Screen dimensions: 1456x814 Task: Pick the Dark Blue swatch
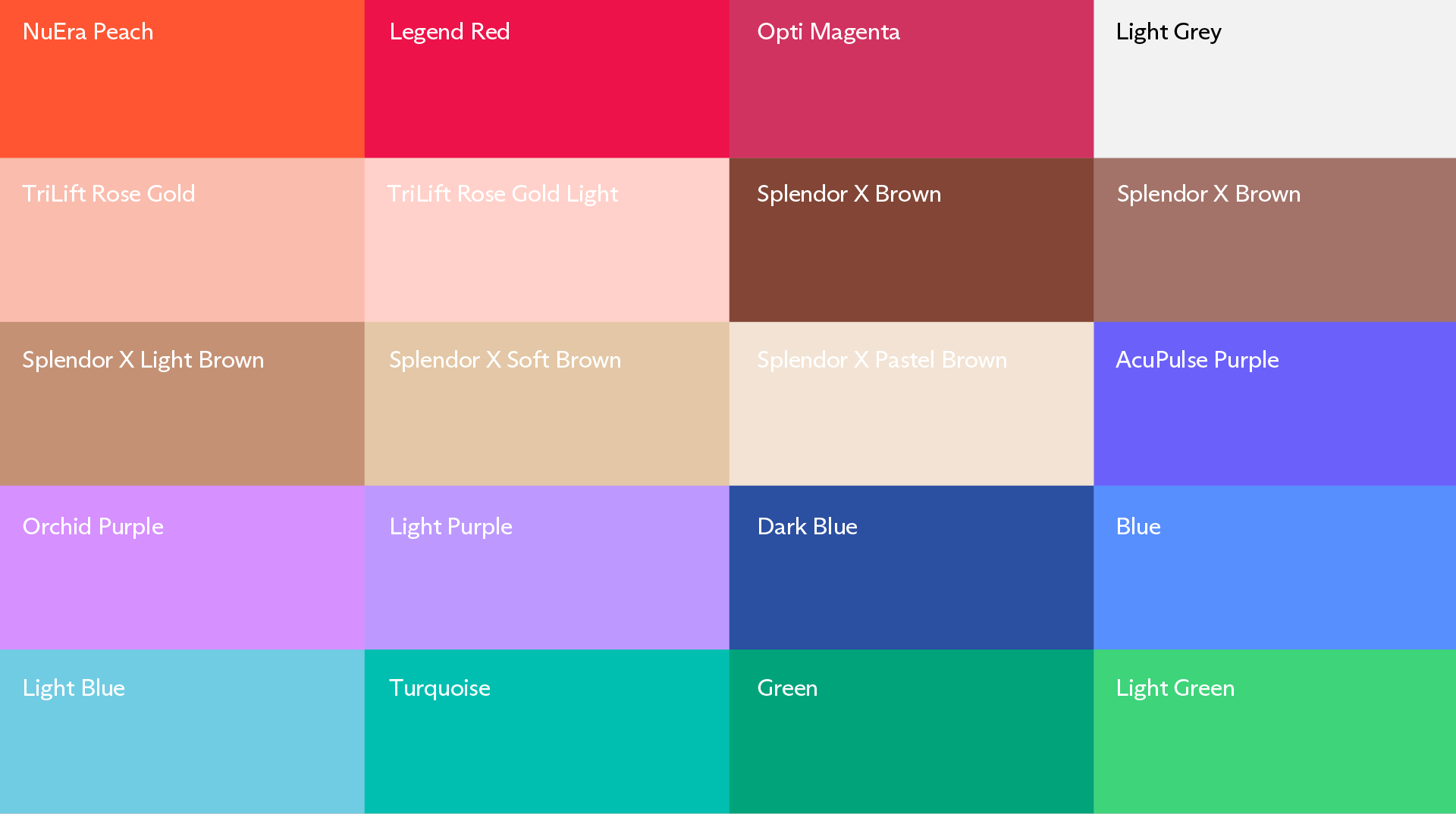(912, 568)
